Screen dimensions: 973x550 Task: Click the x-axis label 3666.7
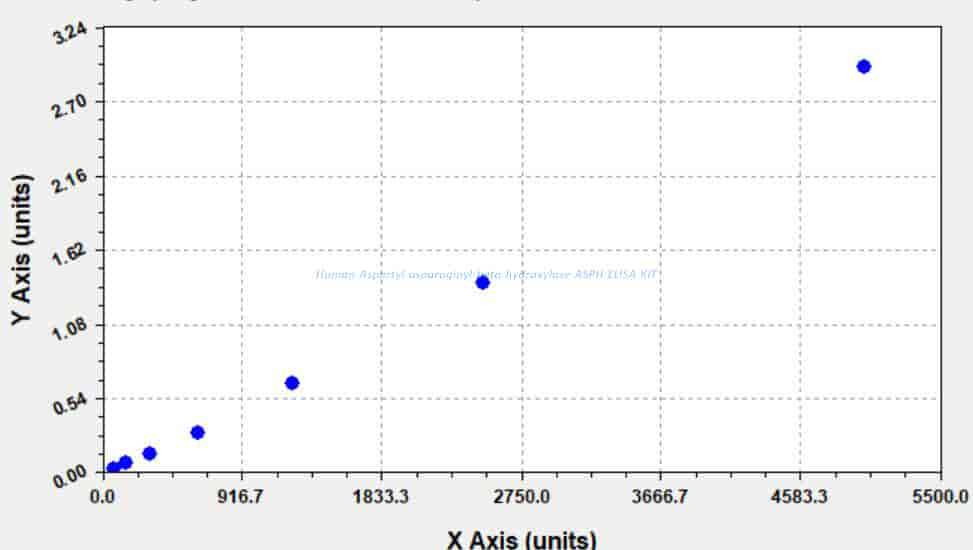[660, 497]
